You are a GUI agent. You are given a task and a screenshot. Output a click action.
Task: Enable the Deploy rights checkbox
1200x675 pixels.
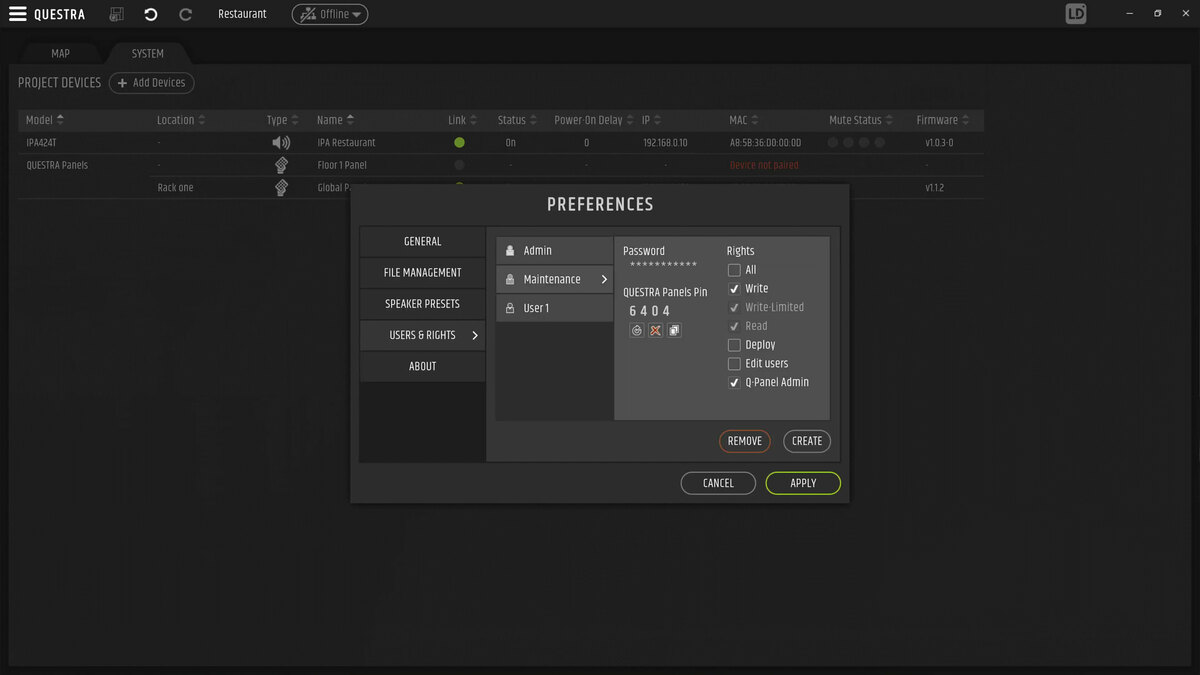coord(734,345)
